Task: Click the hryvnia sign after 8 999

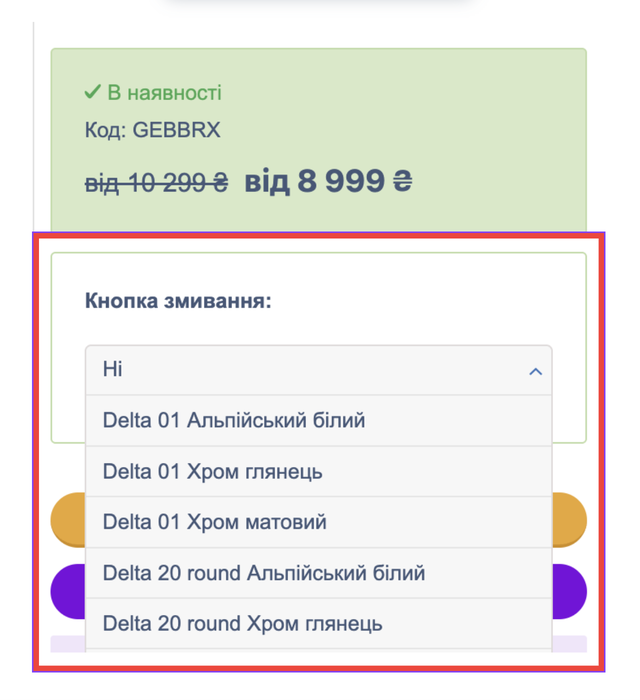Action: point(402,181)
